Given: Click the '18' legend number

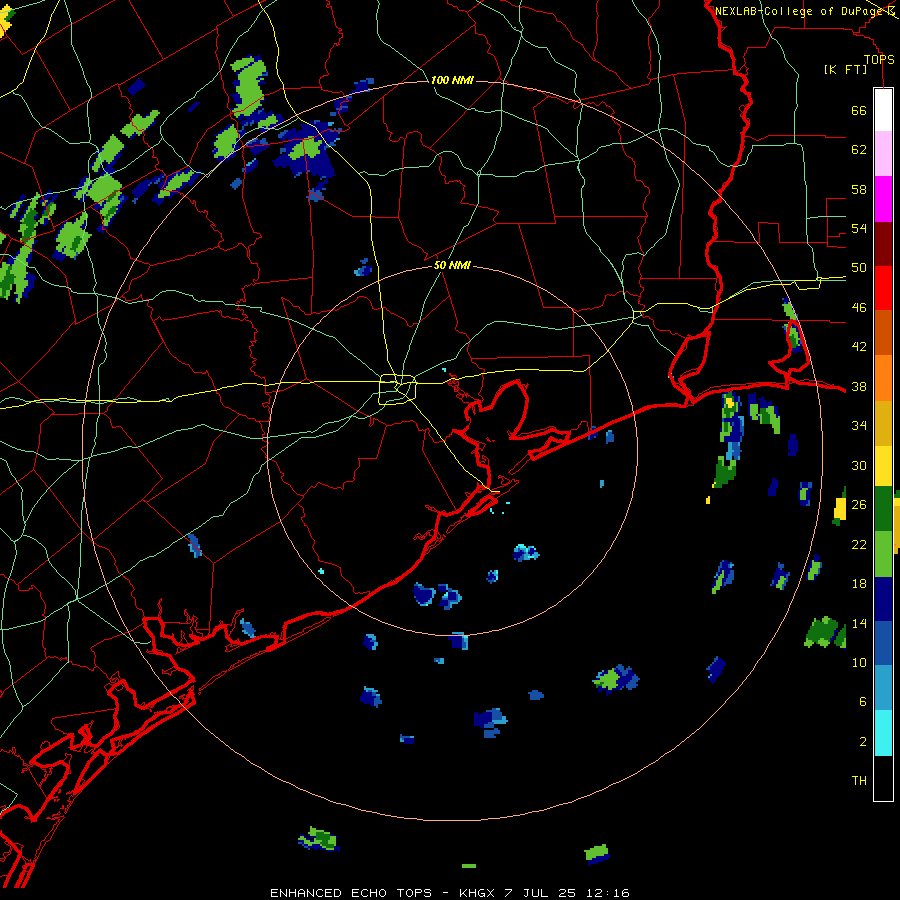Looking at the screenshot, I should click(859, 584).
